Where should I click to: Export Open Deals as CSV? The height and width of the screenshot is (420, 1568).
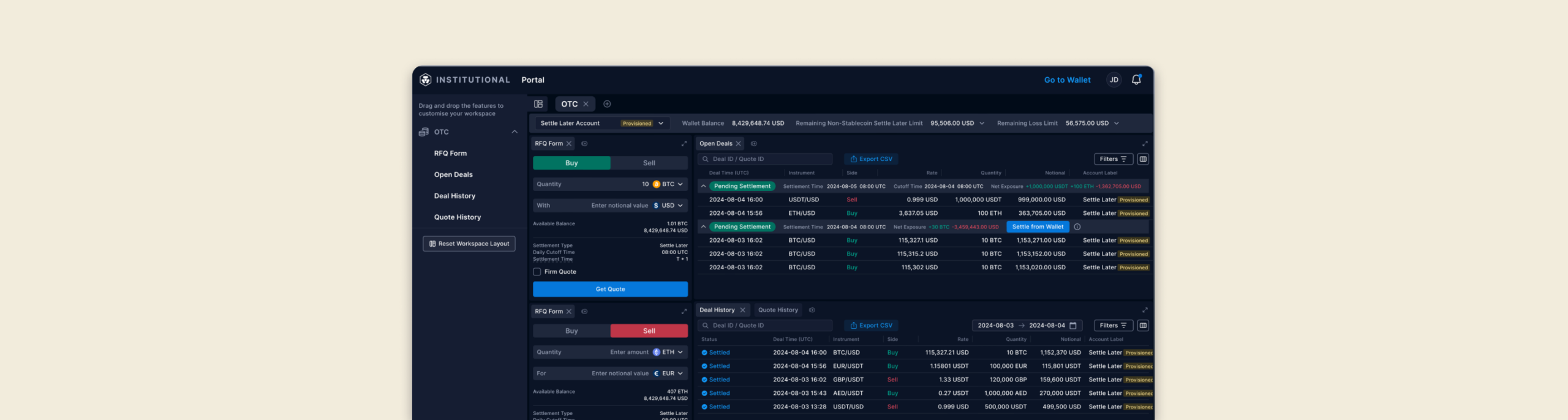click(x=871, y=159)
